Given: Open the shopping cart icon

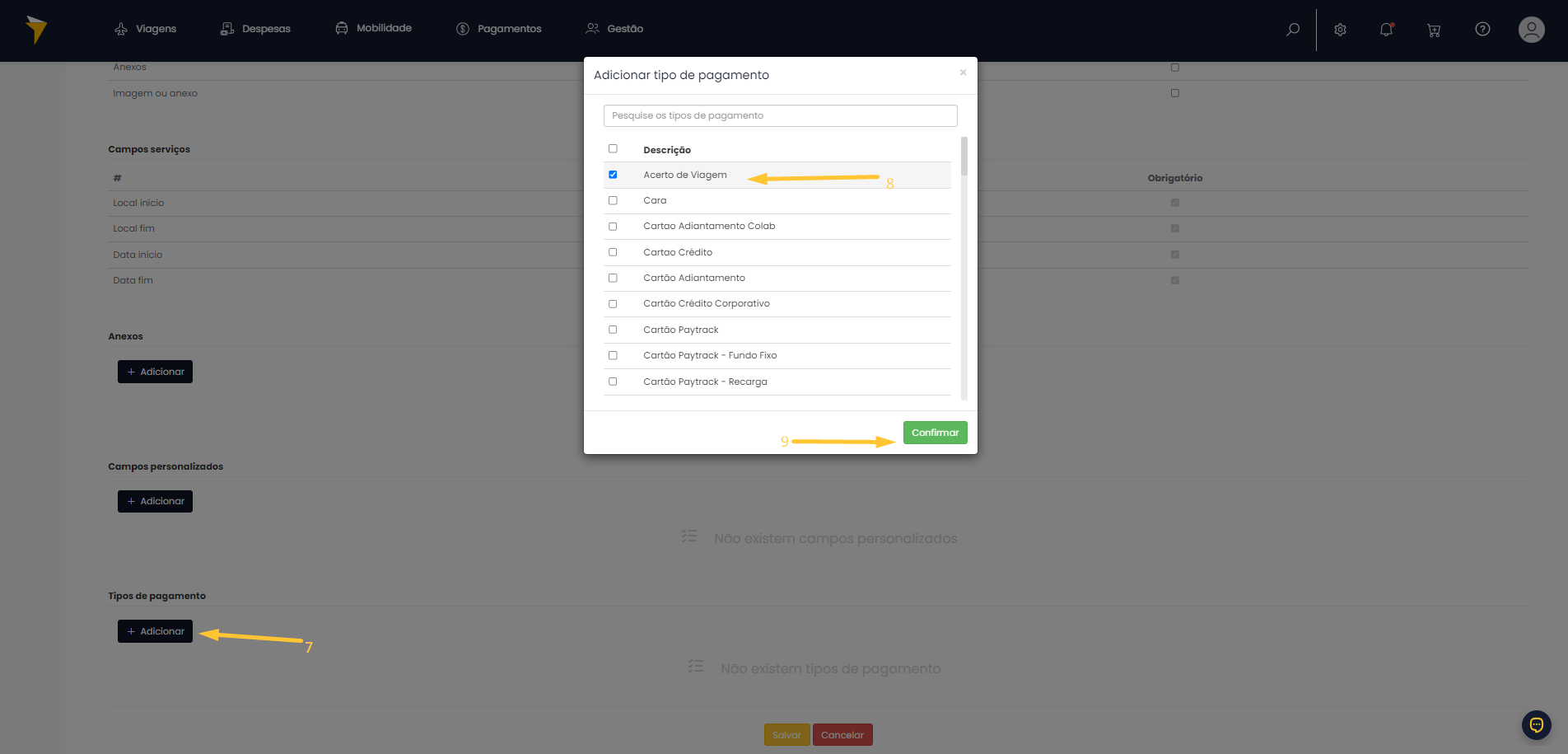Looking at the screenshot, I should tap(1434, 30).
